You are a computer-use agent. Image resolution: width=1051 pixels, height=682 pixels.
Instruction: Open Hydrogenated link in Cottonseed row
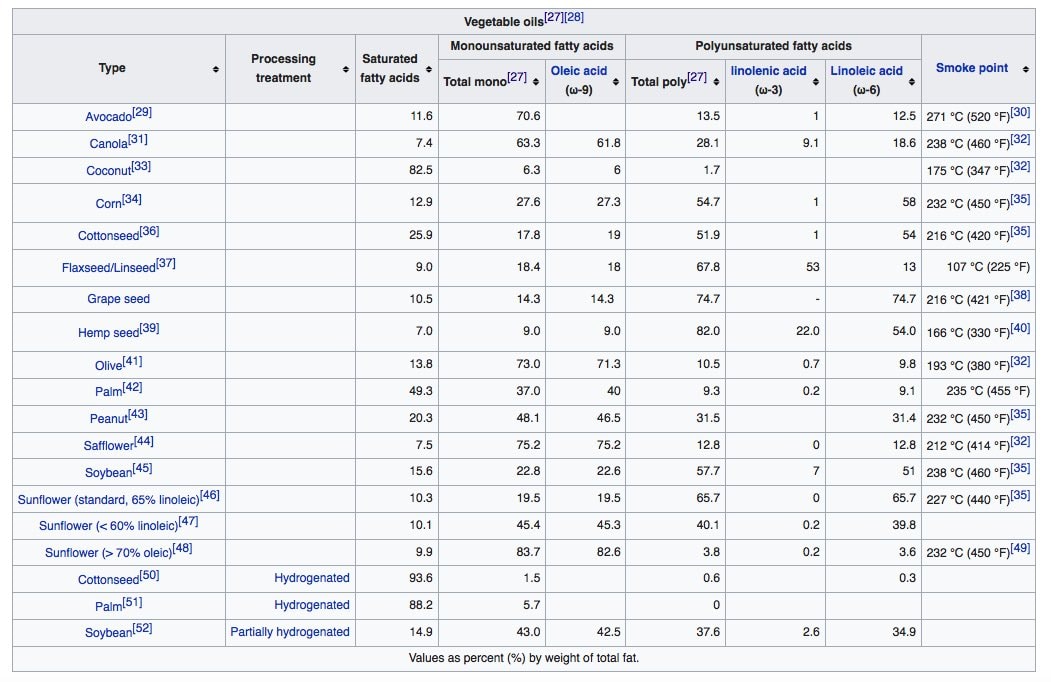[312, 578]
